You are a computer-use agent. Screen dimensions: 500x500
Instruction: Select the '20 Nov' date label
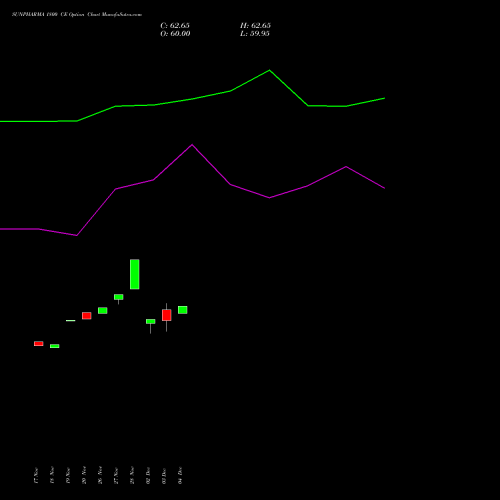(x=84, y=476)
